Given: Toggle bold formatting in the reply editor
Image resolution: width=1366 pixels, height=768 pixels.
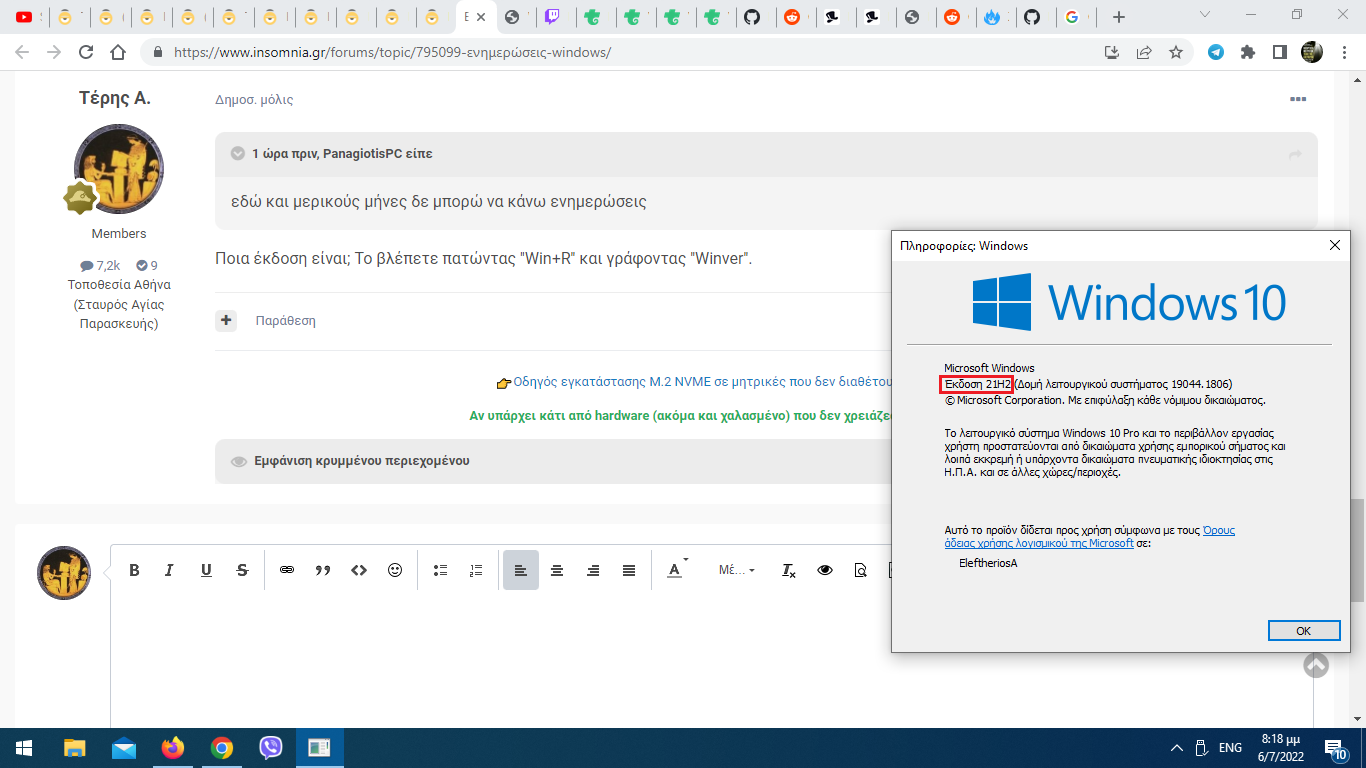Looking at the screenshot, I should [x=134, y=570].
